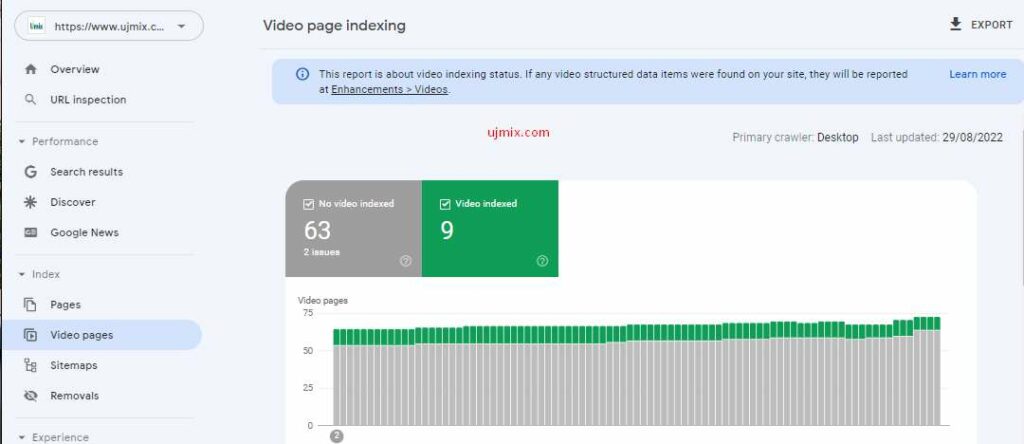Click the export download arrow icon
1024x444 pixels.
click(955, 25)
